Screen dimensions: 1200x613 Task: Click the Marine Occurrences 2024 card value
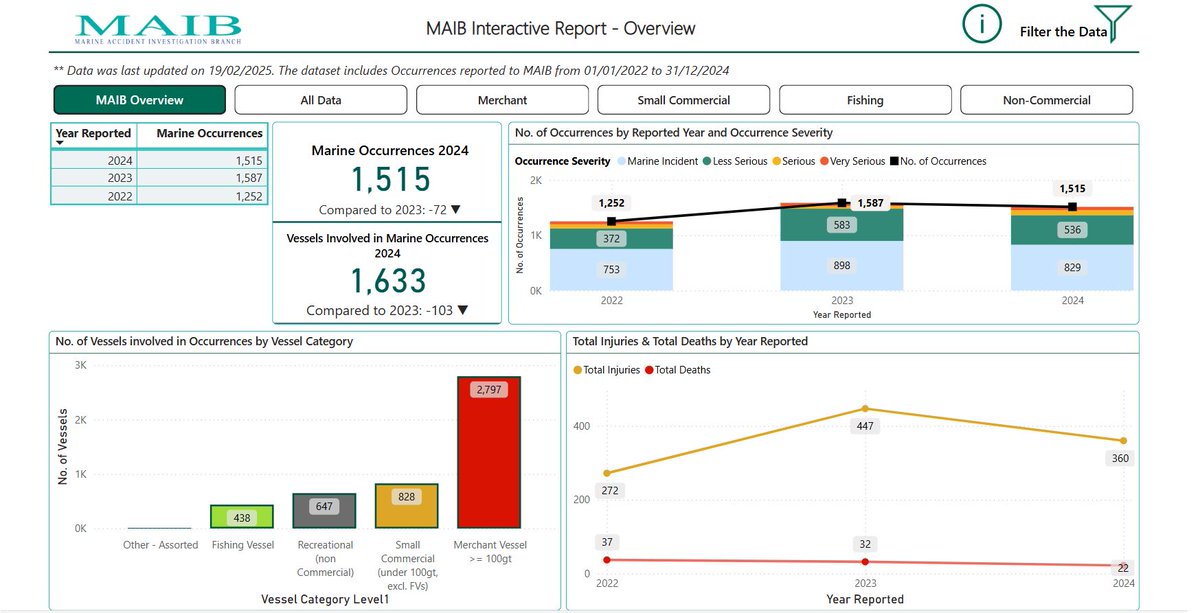coord(390,180)
